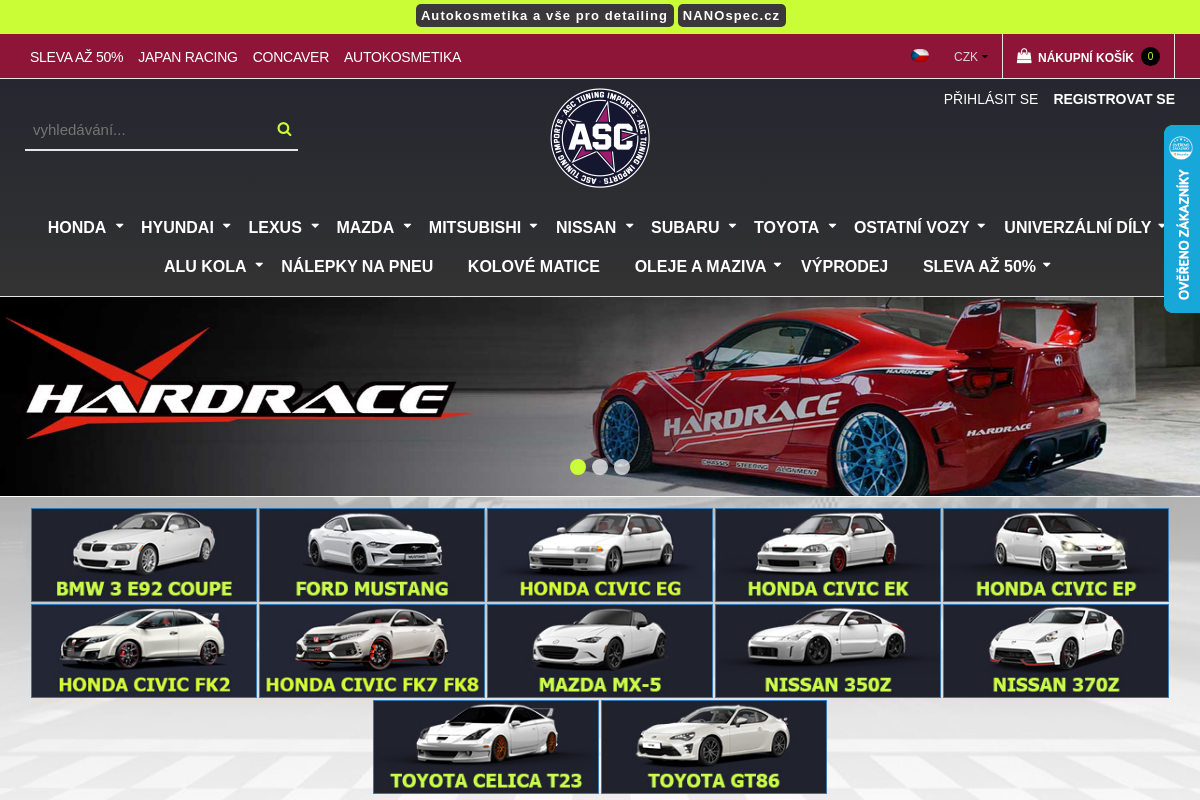
Task: Expand the Mazda menu arrow
Action: pos(407,226)
